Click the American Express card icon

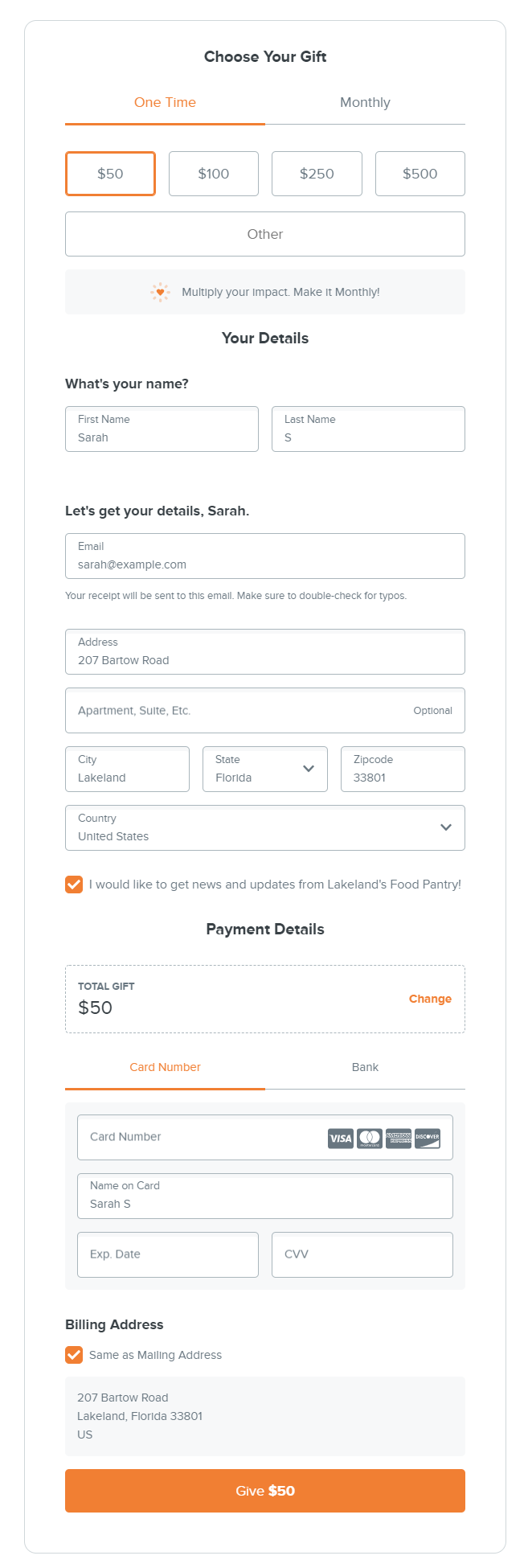(x=399, y=1138)
